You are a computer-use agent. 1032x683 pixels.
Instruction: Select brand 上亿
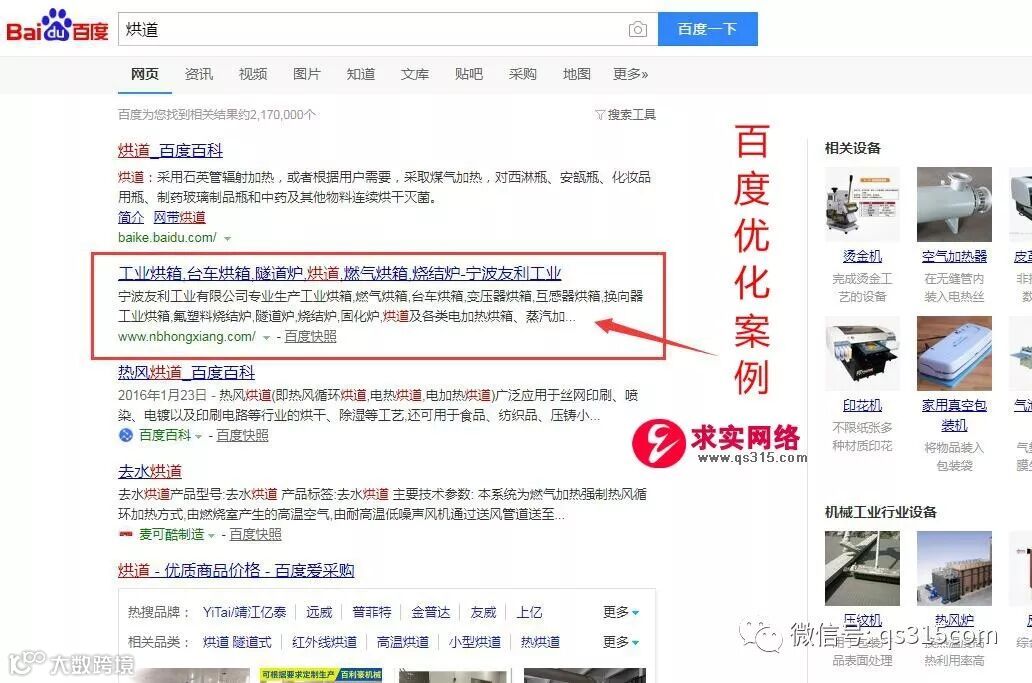[529, 613]
